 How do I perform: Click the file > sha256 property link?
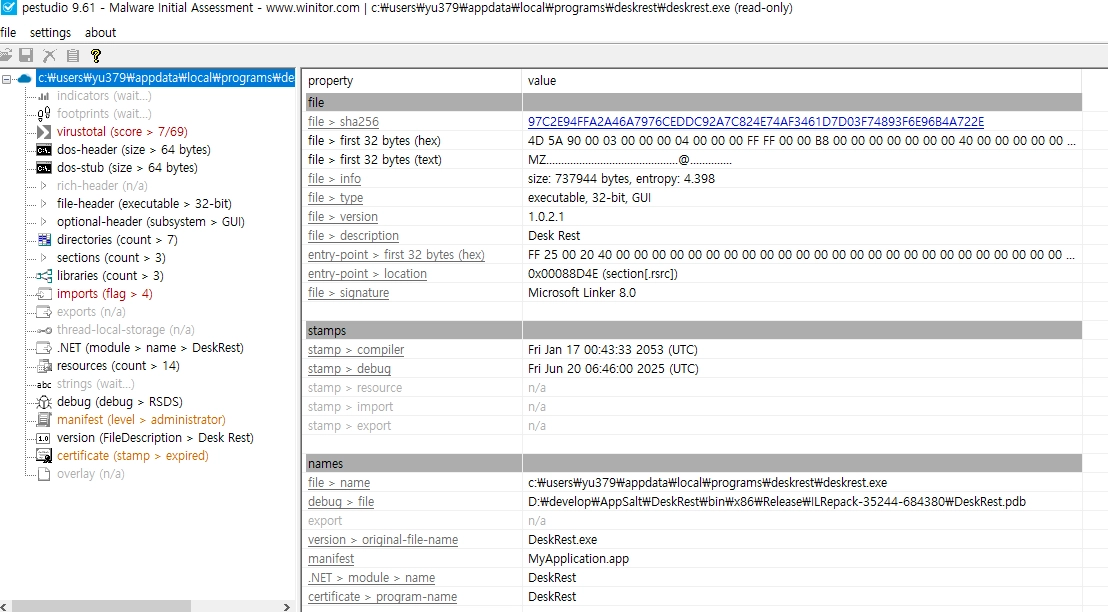click(x=343, y=122)
